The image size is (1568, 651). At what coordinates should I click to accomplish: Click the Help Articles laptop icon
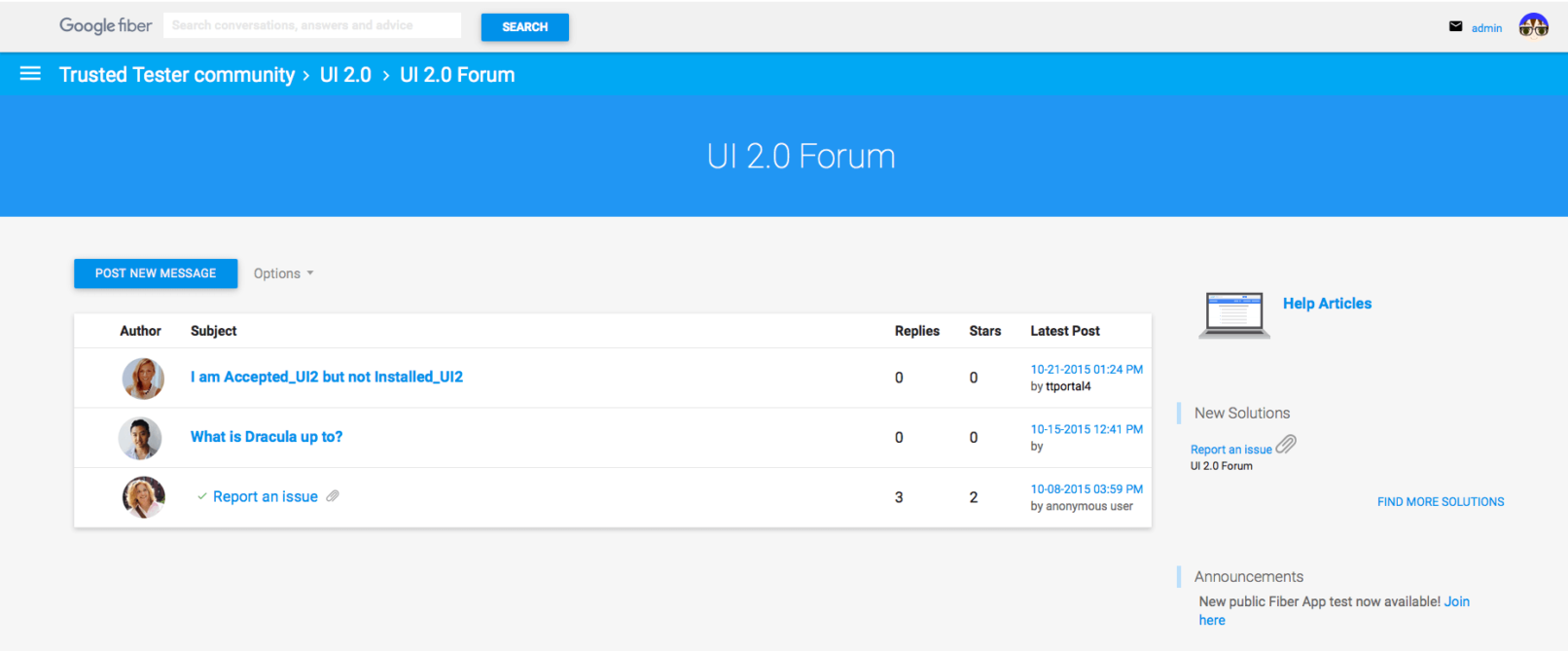coord(1233,314)
